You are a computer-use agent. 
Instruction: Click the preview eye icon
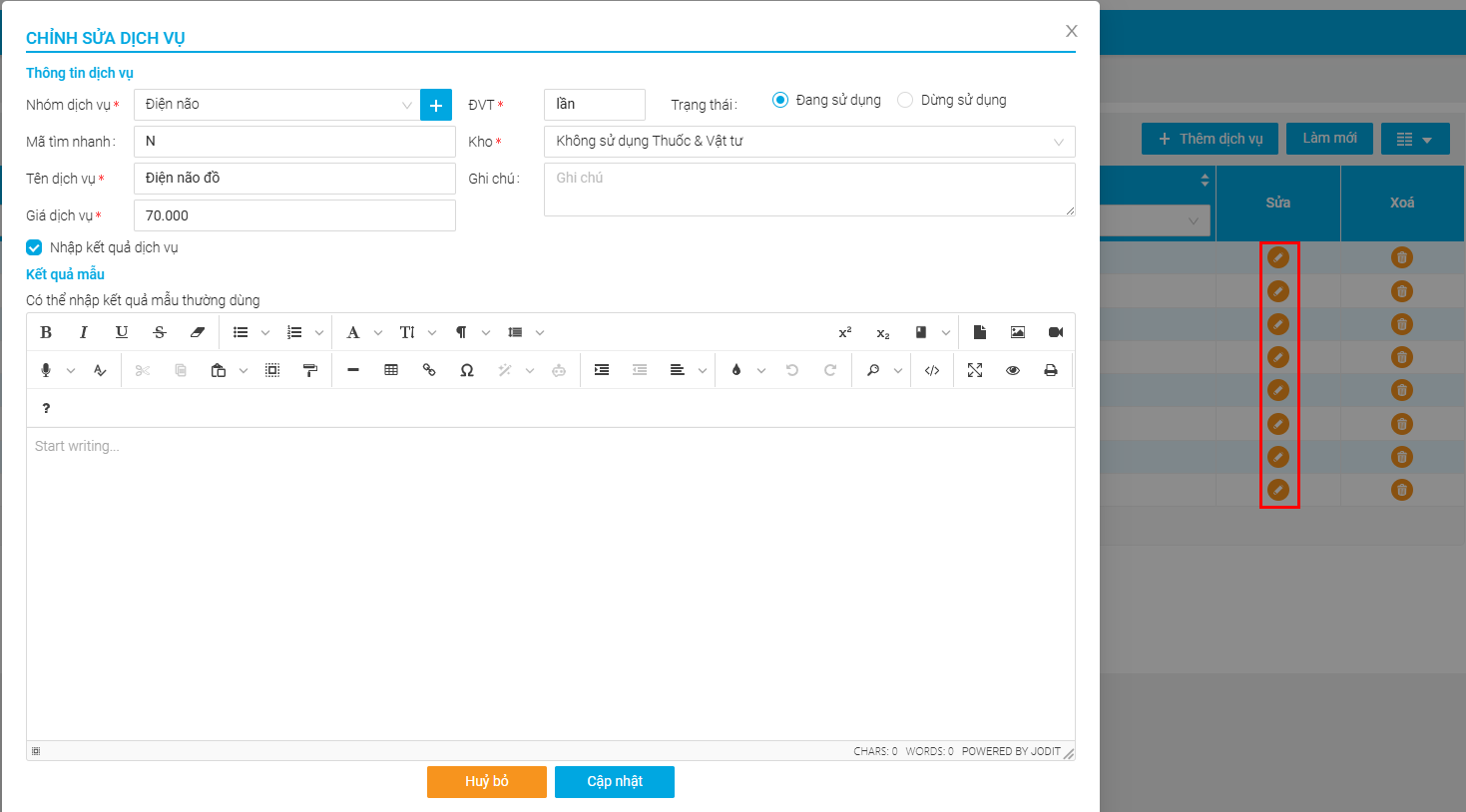tap(1013, 370)
